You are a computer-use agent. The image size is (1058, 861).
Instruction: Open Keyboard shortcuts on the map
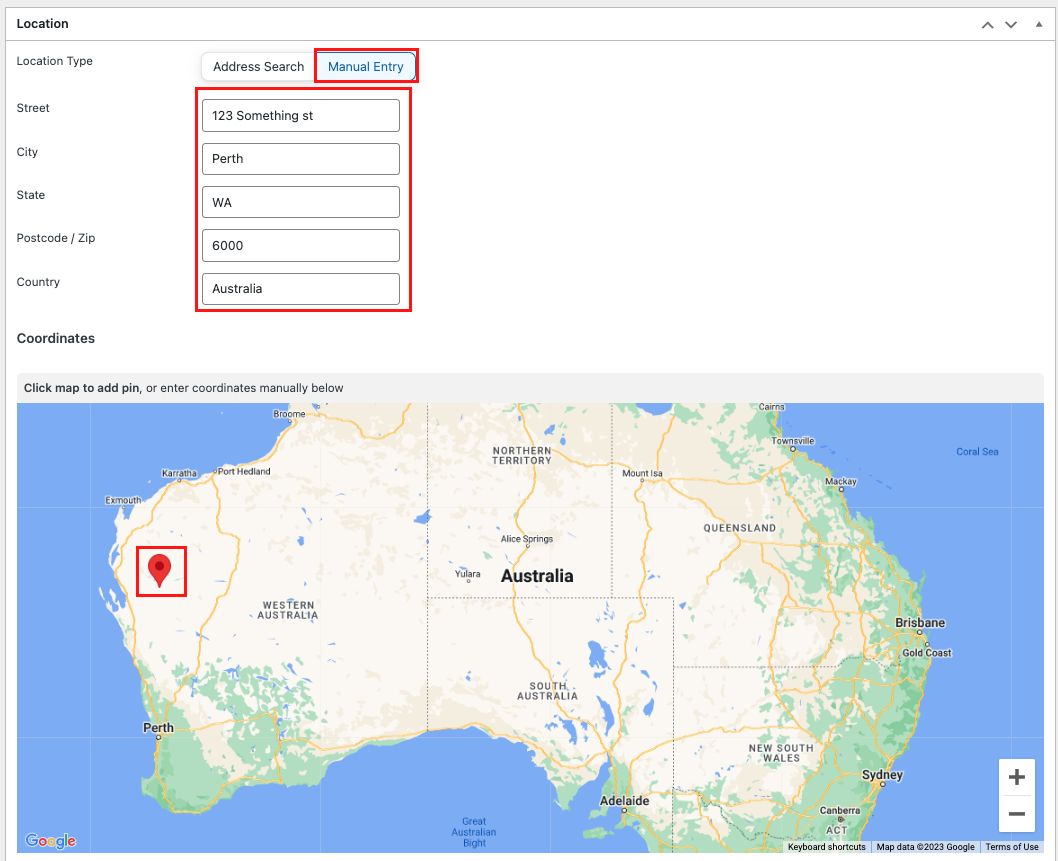tap(826, 847)
